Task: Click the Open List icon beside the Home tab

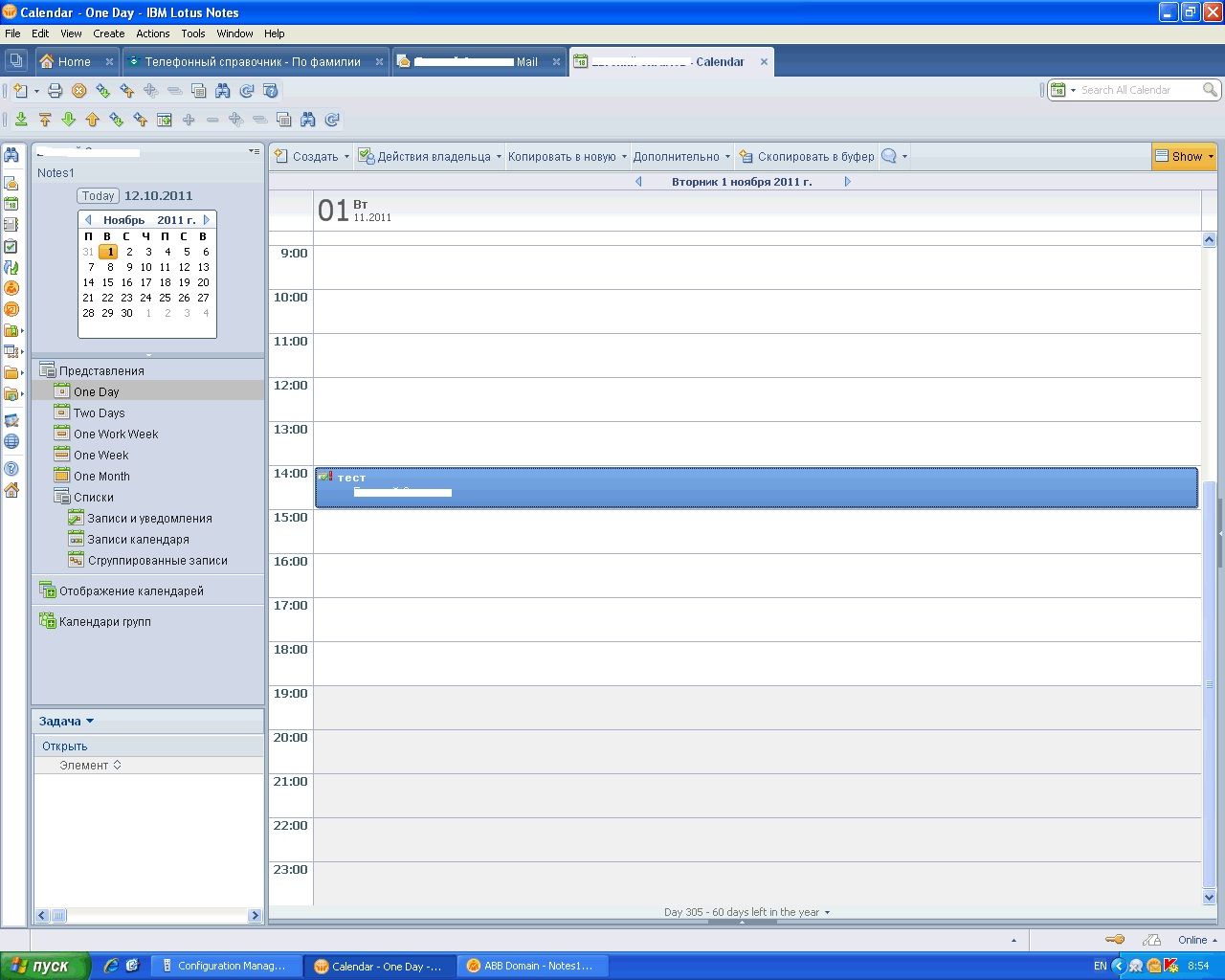Action: click(15, 61)
